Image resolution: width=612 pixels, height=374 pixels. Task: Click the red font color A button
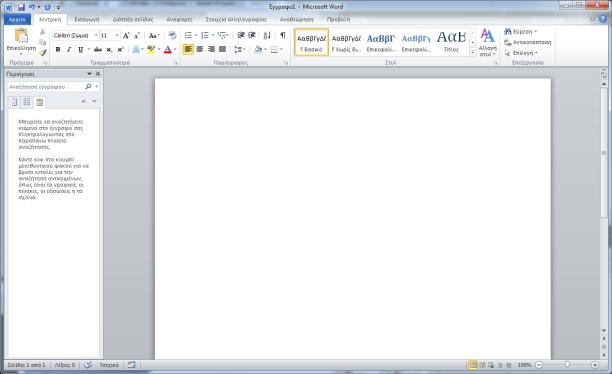click(168, 50)
